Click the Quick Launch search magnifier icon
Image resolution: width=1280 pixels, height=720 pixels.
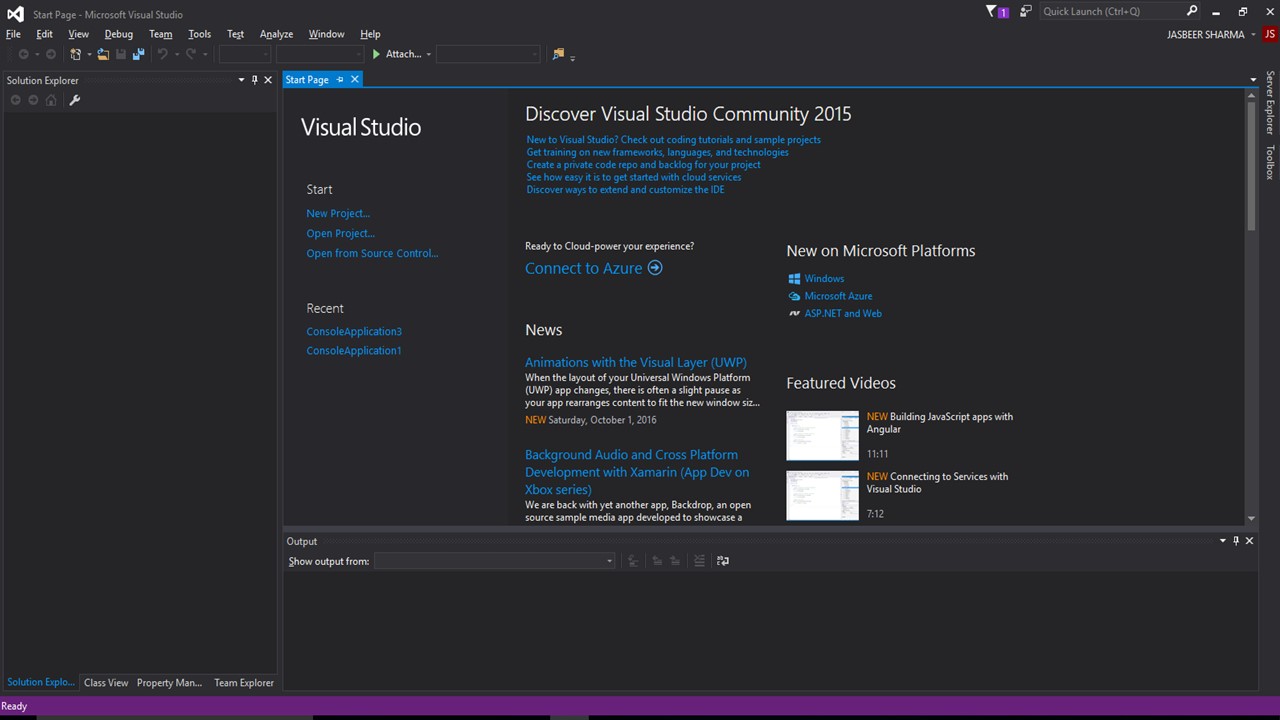point(1192,11)
